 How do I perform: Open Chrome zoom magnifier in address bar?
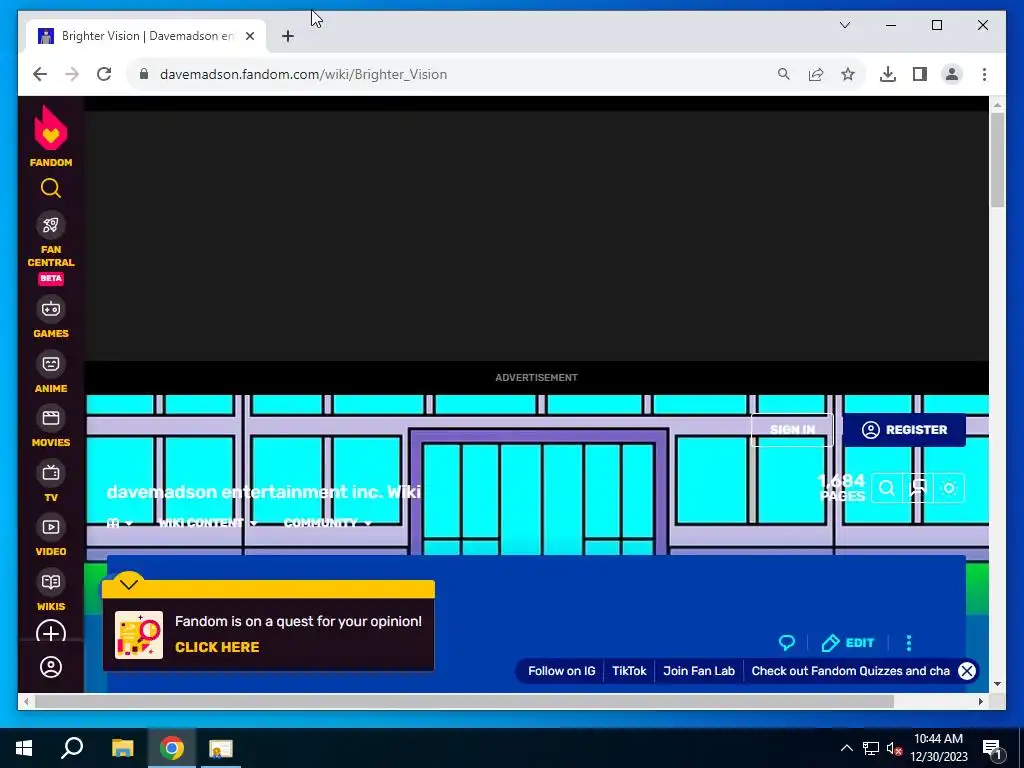784,74
